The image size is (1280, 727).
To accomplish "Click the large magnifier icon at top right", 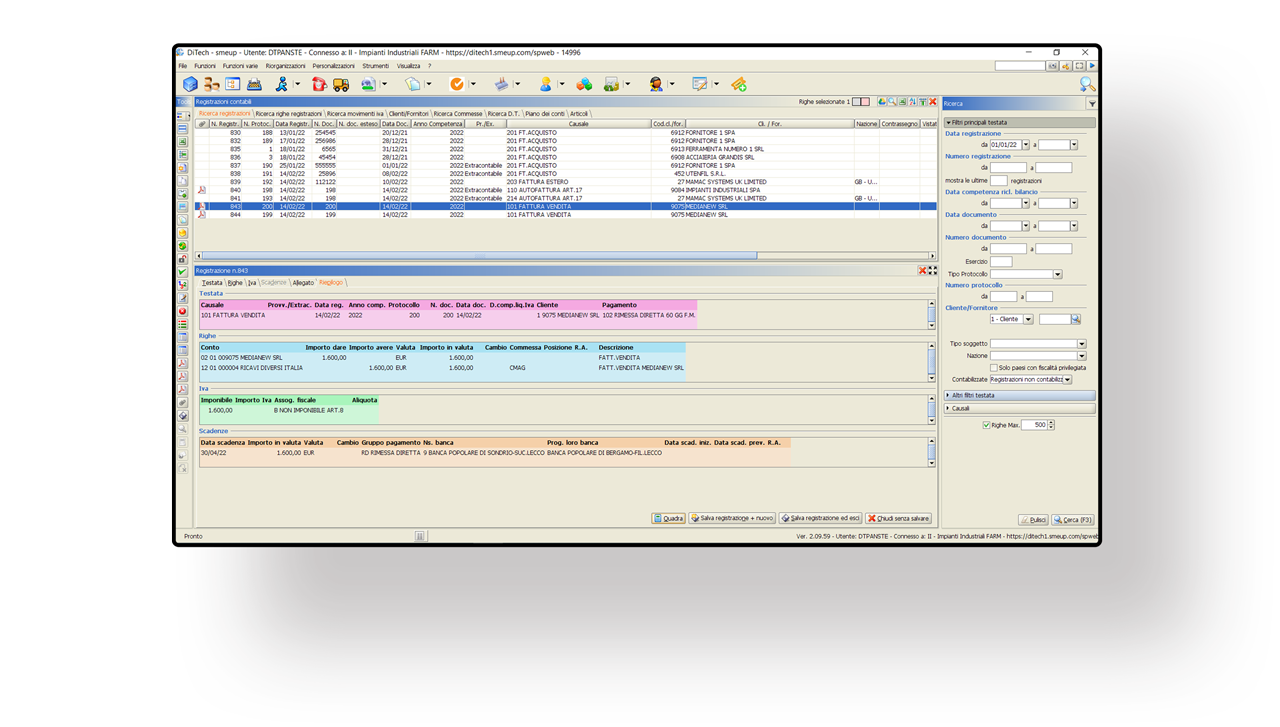I will (x=1087, y=86).
